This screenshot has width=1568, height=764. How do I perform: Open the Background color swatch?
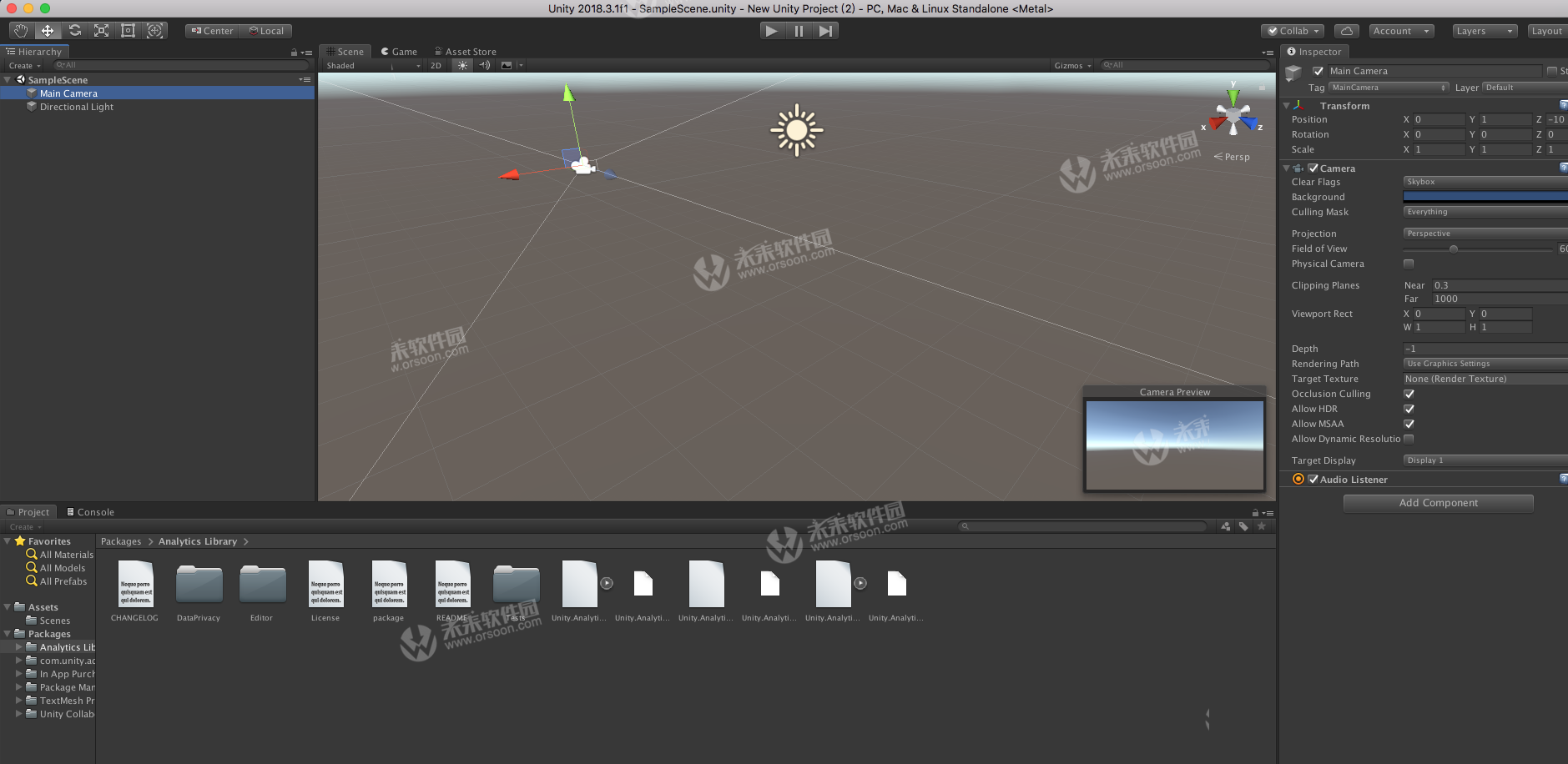click(1485, 197)
